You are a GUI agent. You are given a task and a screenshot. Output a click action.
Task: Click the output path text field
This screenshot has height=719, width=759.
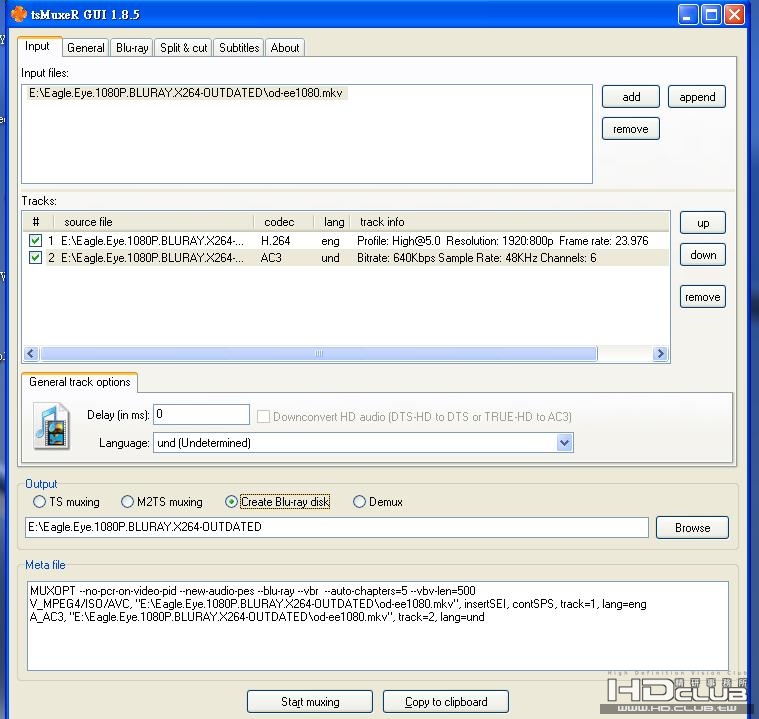(x=337, y=527)
